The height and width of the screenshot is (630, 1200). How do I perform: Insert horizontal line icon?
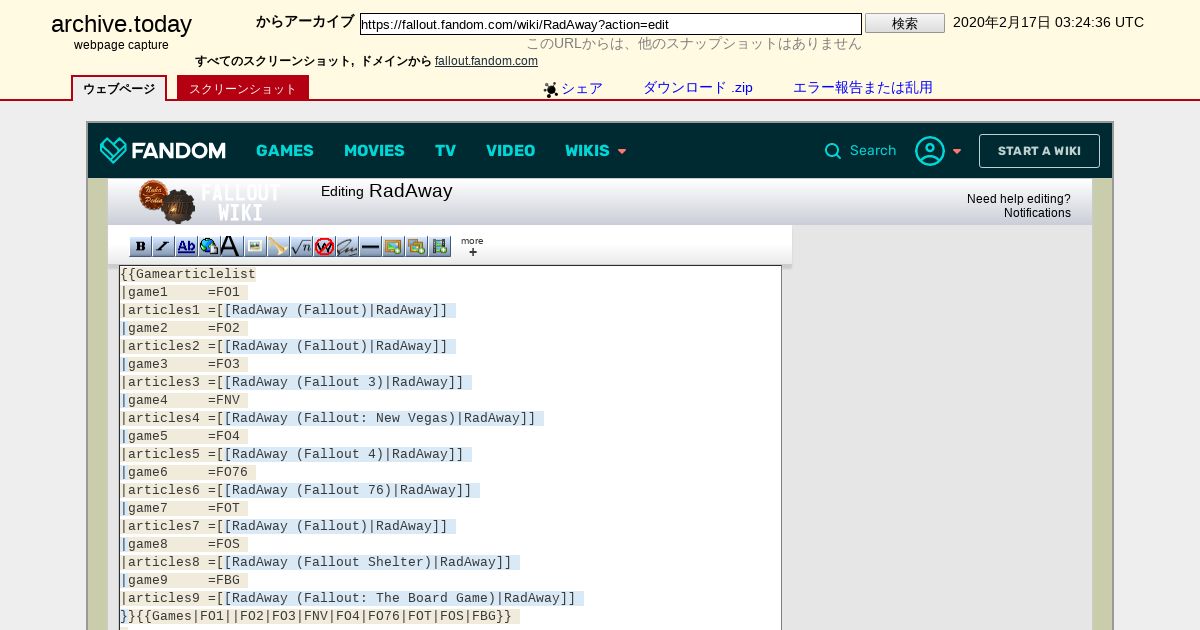click(x=370, y=246)
